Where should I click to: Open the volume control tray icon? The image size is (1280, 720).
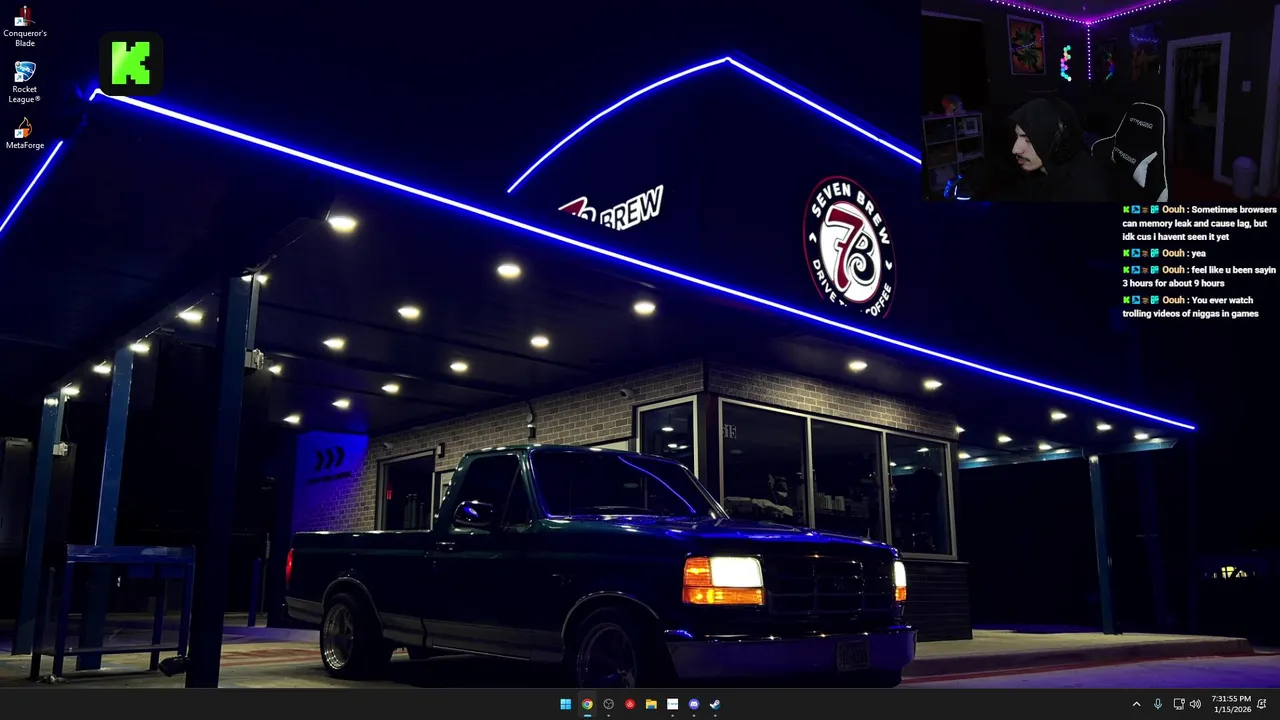(1195, 704)
